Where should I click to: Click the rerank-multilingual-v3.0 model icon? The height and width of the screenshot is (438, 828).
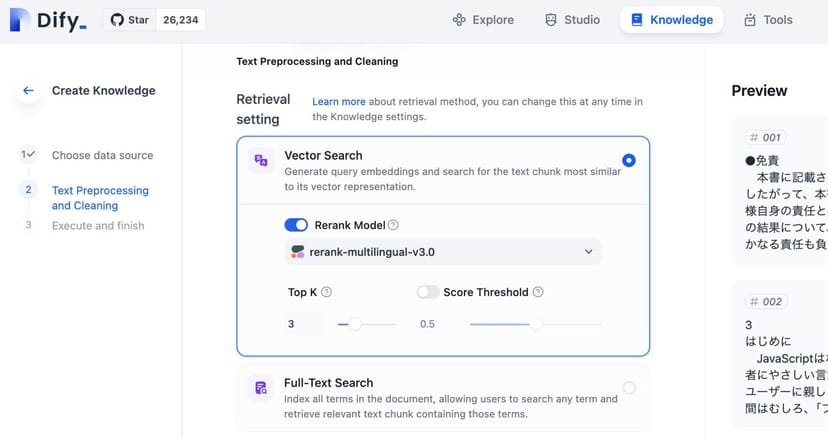pos(297,252)
